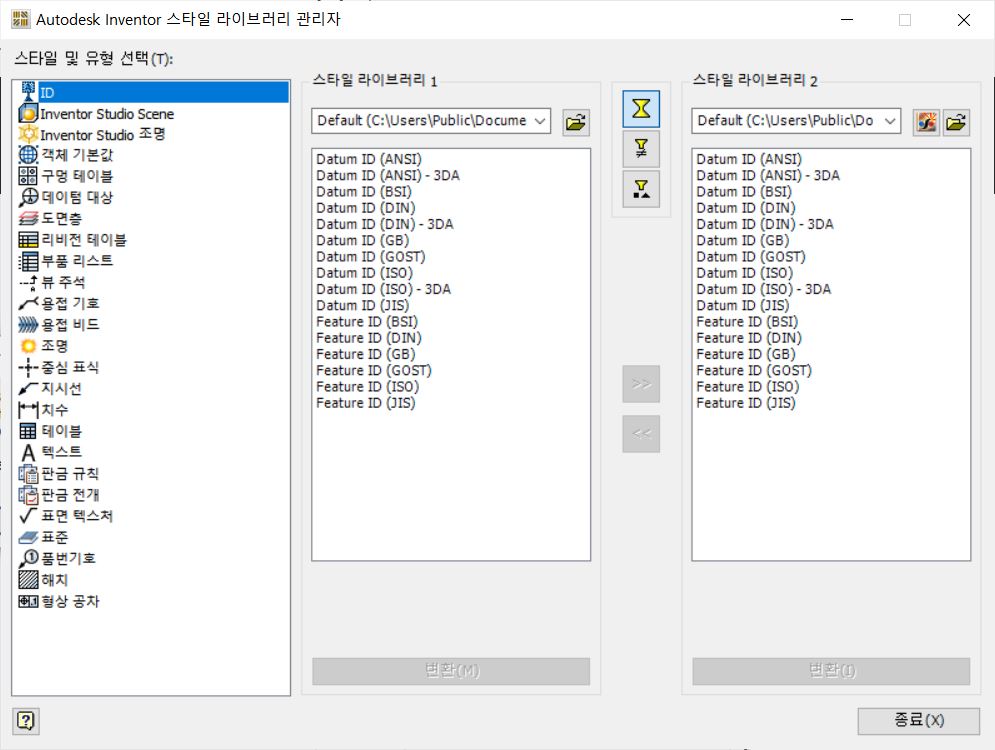This screenshot has height=750, width=995.
Task: Toggle the show unequal styles filter
Action: (x=641, y=148)
